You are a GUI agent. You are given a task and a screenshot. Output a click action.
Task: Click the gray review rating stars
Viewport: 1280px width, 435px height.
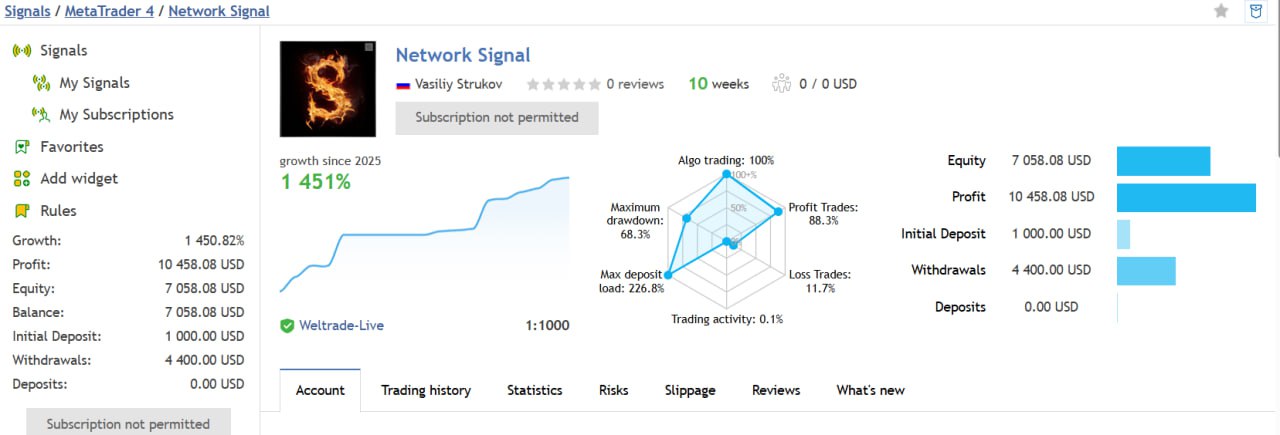[x=563, y=85]
